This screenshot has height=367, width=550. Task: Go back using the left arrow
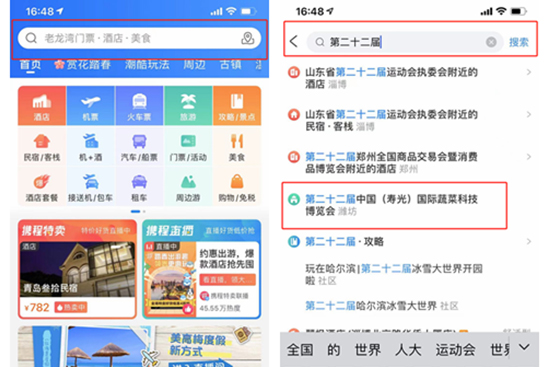coord(294,41)
